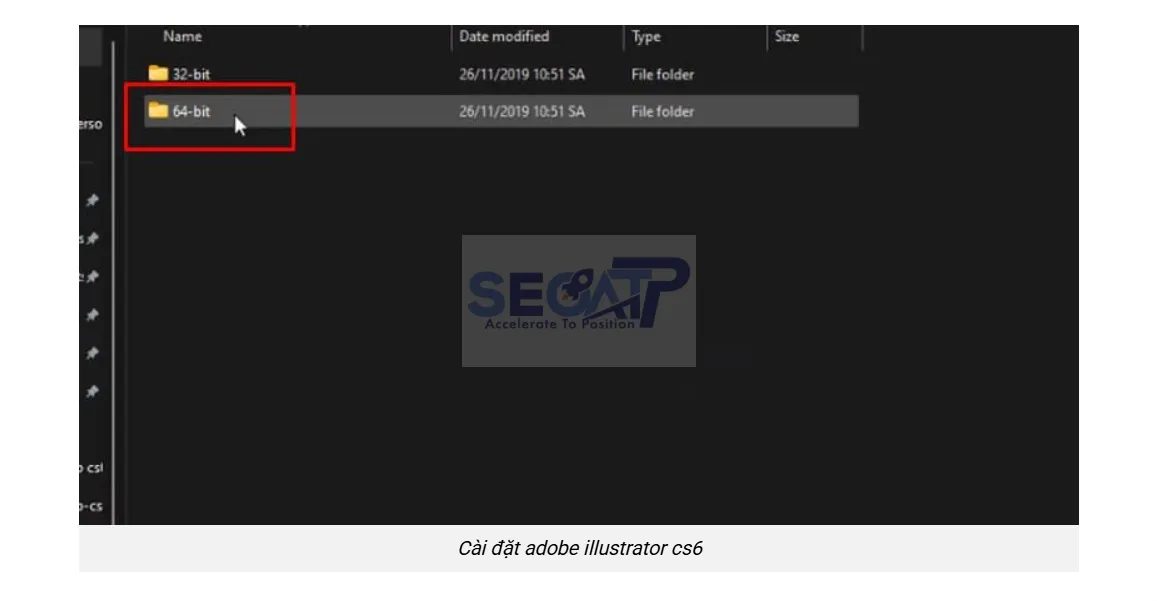The height and width of the screenshot is (601, 1157).
Task: Click the sidebar vertical scrollbar
Action: (113, 280)
